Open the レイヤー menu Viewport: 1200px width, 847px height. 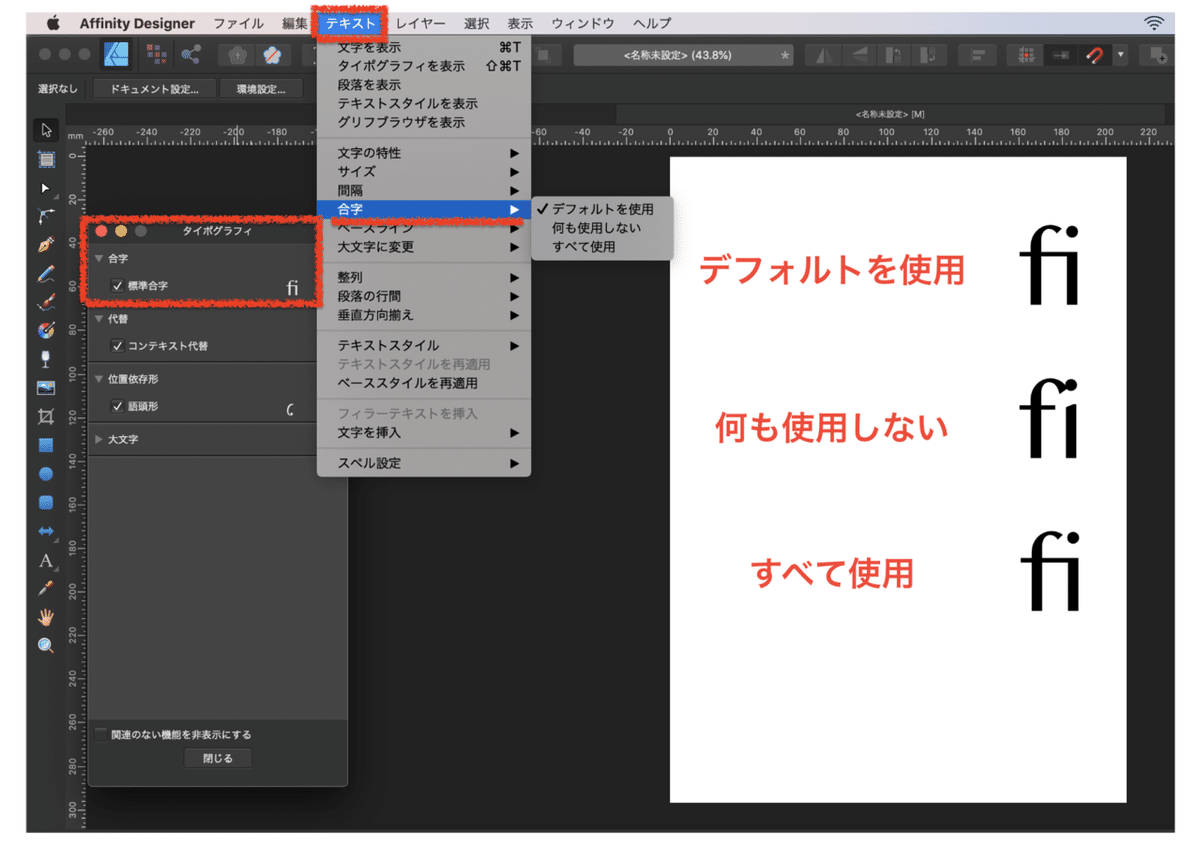coord(420,23)
